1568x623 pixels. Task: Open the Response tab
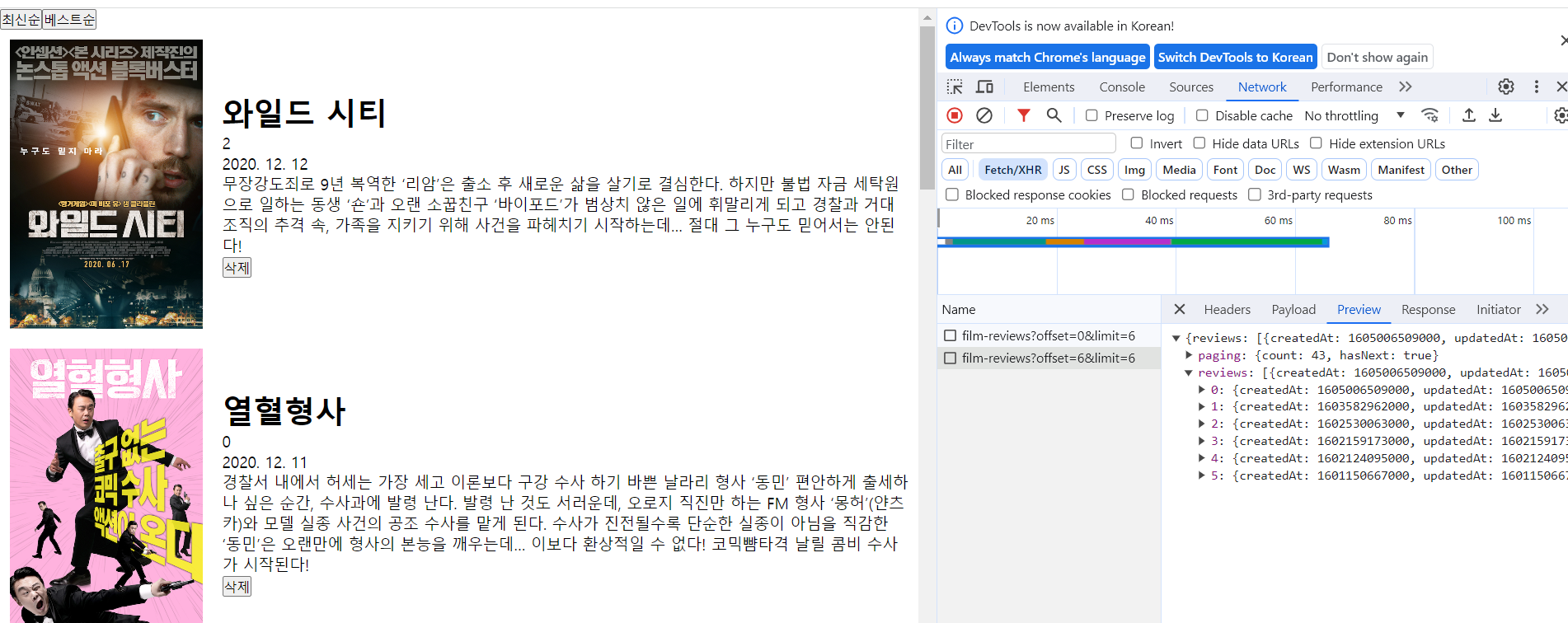[1428, 309]
